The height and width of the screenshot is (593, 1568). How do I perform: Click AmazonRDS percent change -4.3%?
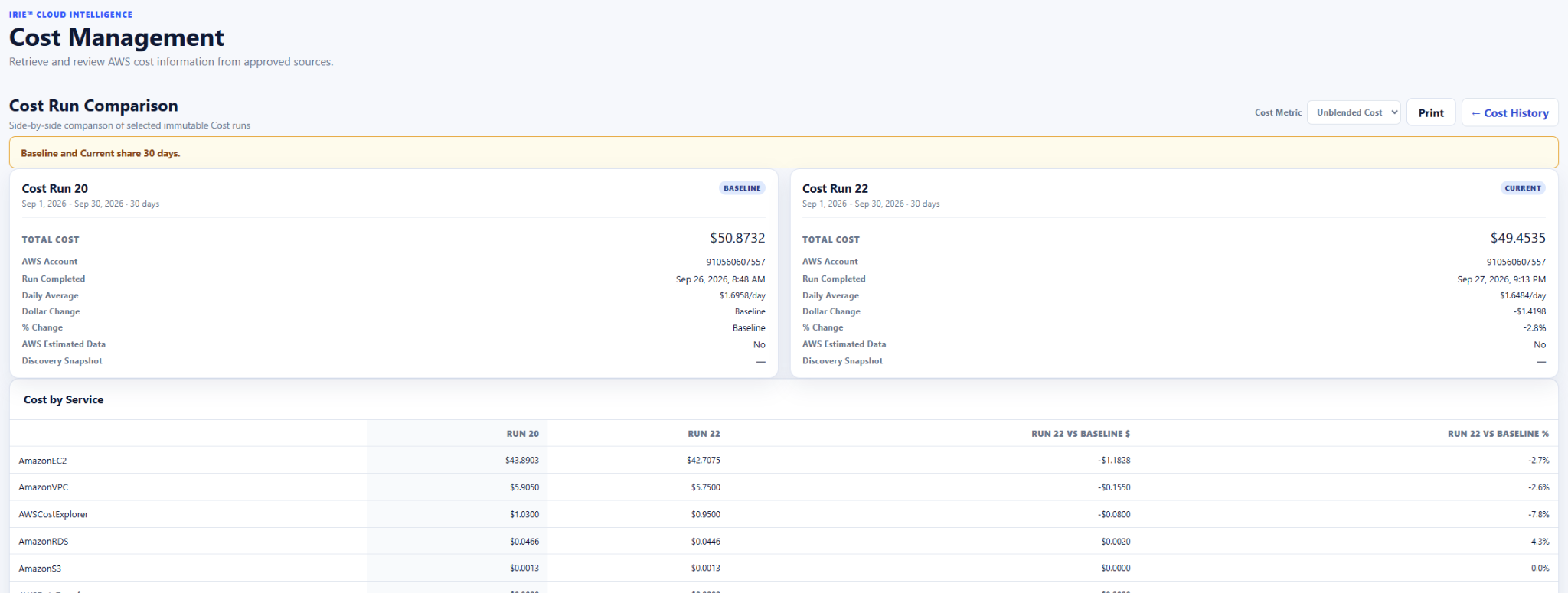pyautogui.click(x=1539, y=541)
